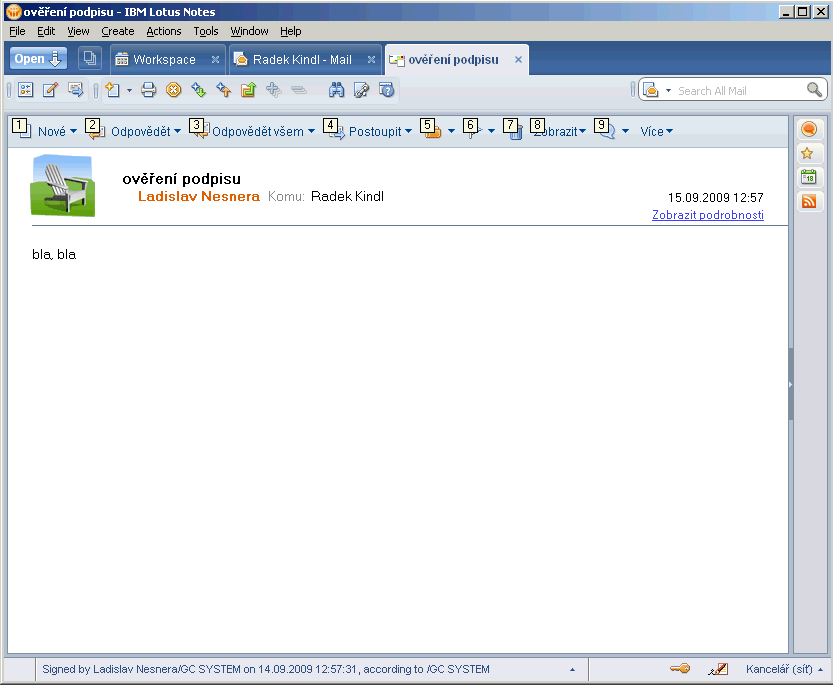Screen dimensions: 833x685
Task: Open the Sametime chat sidebar icon
Action: pos(808,129)
